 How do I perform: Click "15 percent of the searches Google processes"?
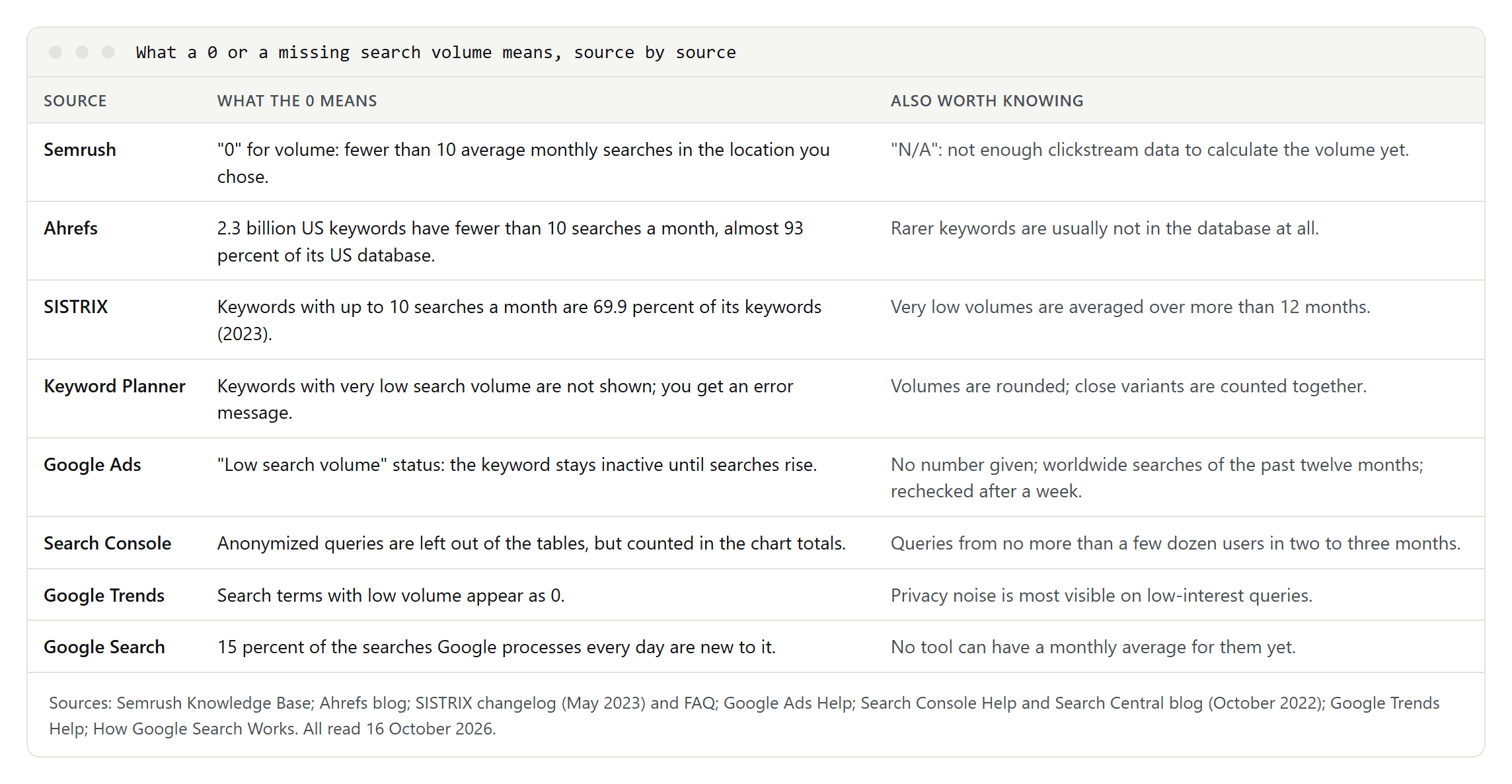(497, 647)
